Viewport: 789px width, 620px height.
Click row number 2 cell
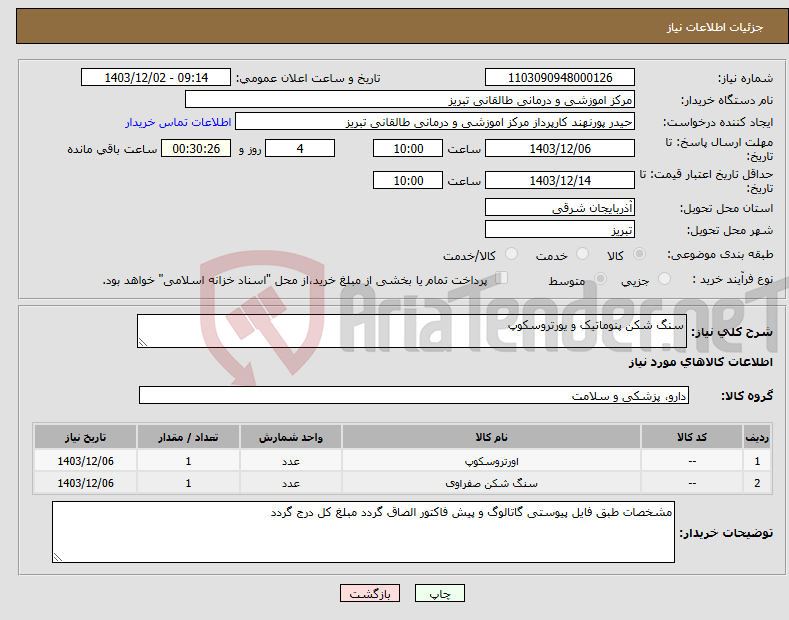pos(757,483)
